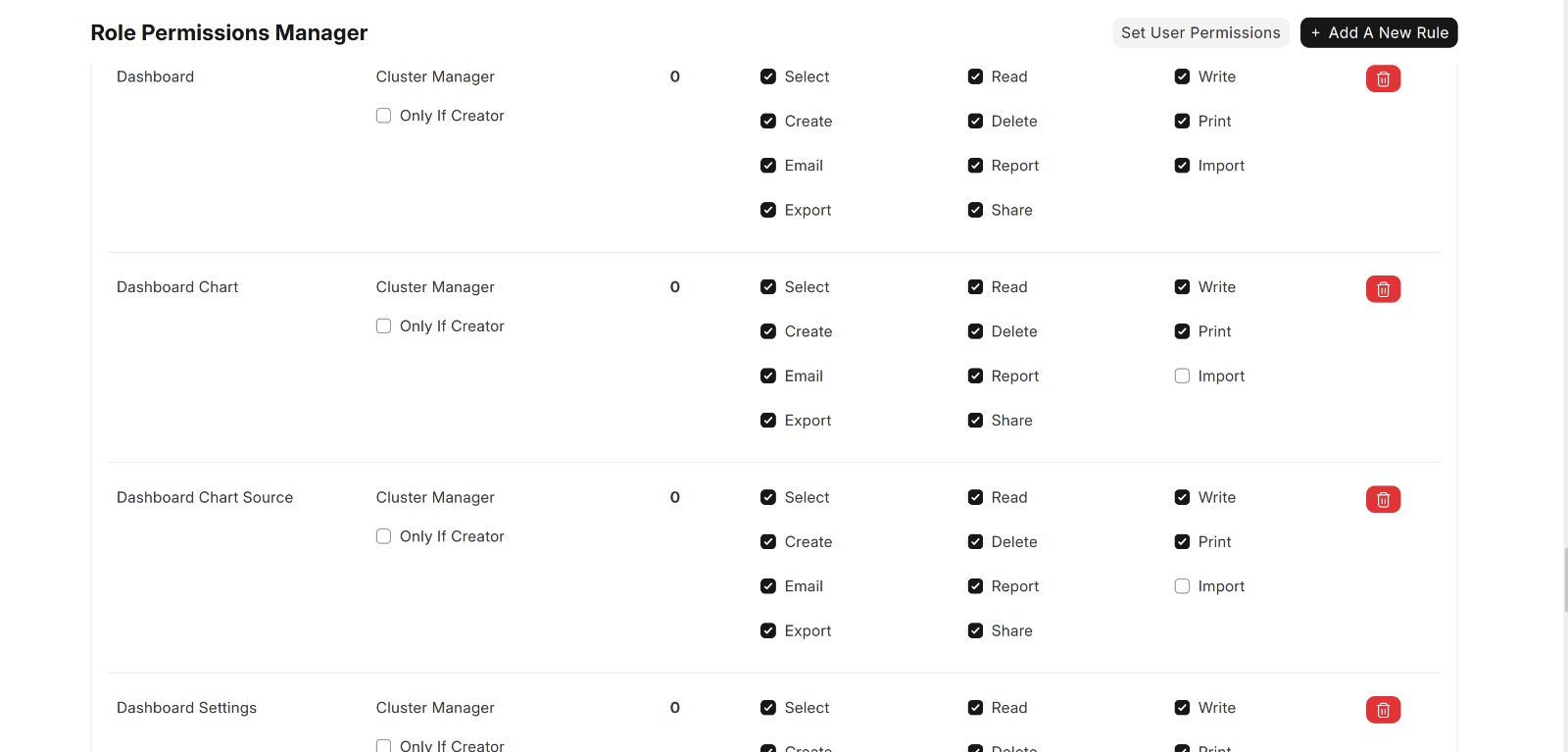Enable Import for Dashboard Chart
The width and height of the screenshot is (1568, 752).
click(x=1182, y=376)
